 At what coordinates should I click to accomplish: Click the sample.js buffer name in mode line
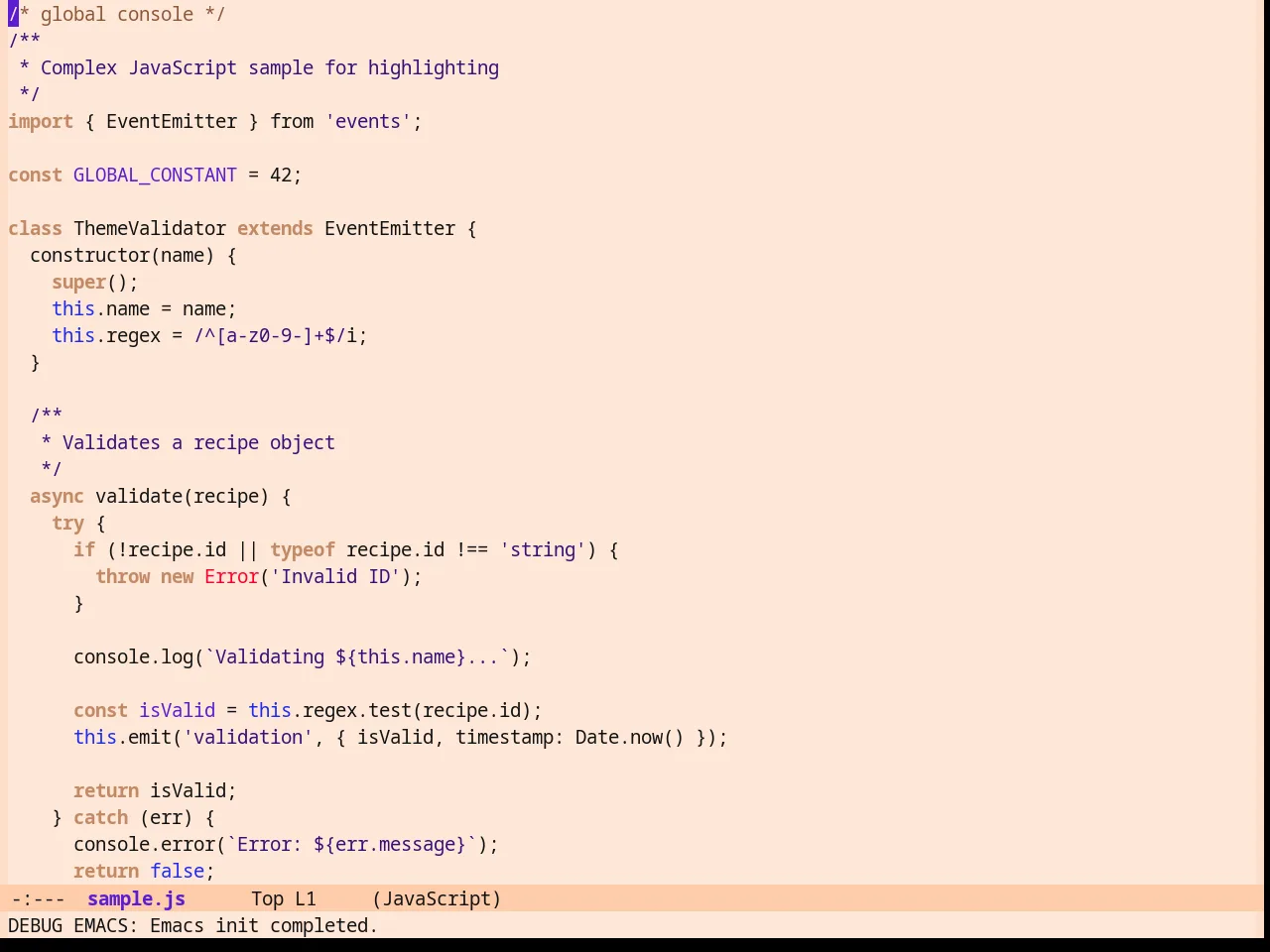(x=136, y=898)
